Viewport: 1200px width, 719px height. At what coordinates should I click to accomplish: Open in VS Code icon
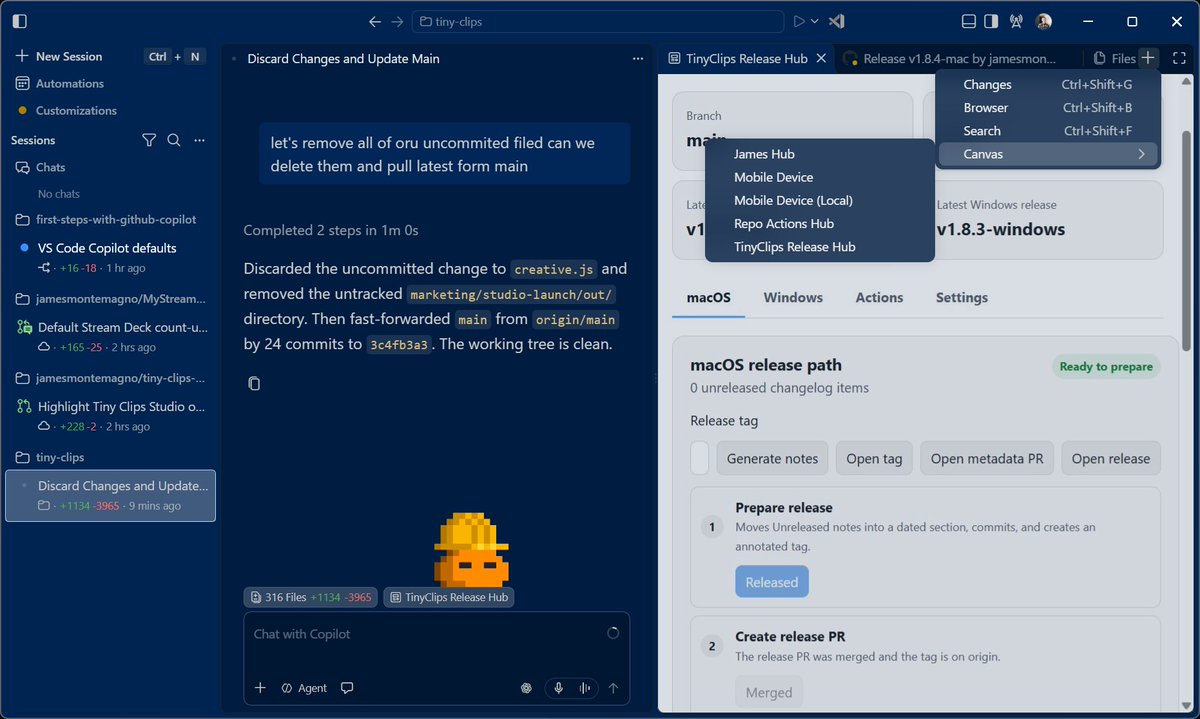pos(838,21)
